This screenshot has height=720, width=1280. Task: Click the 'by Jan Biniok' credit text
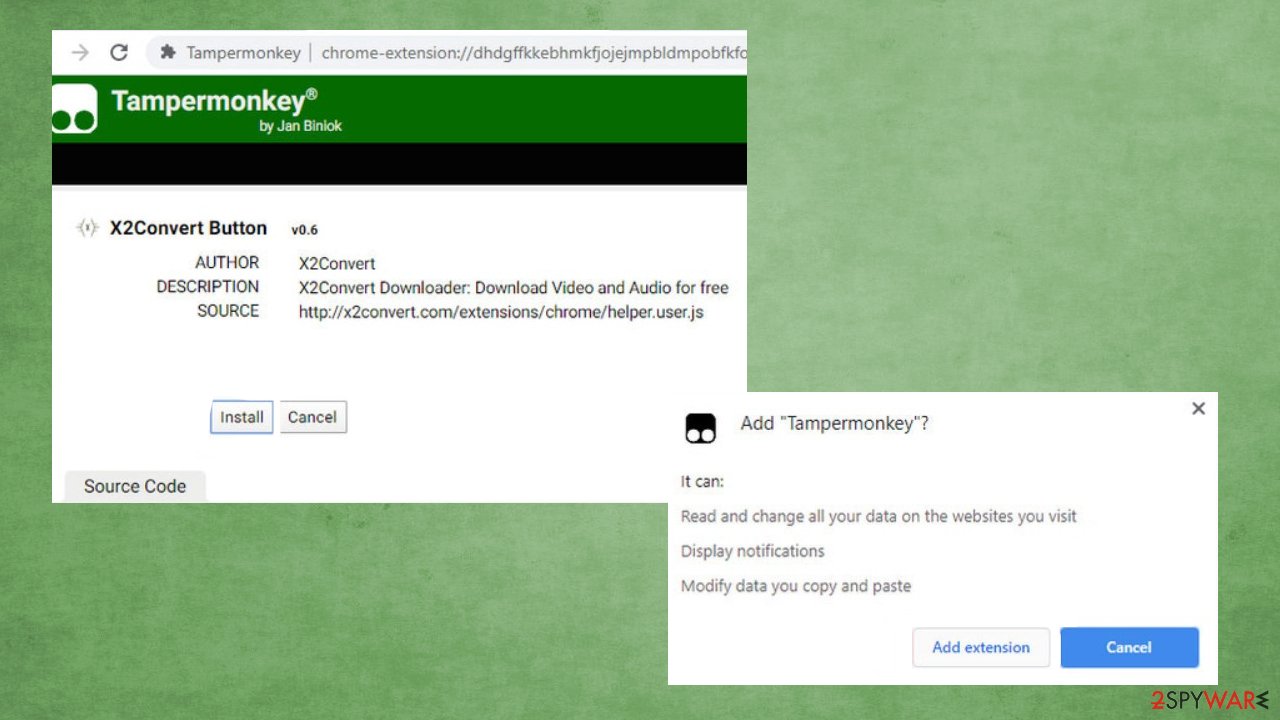(301, 126)
